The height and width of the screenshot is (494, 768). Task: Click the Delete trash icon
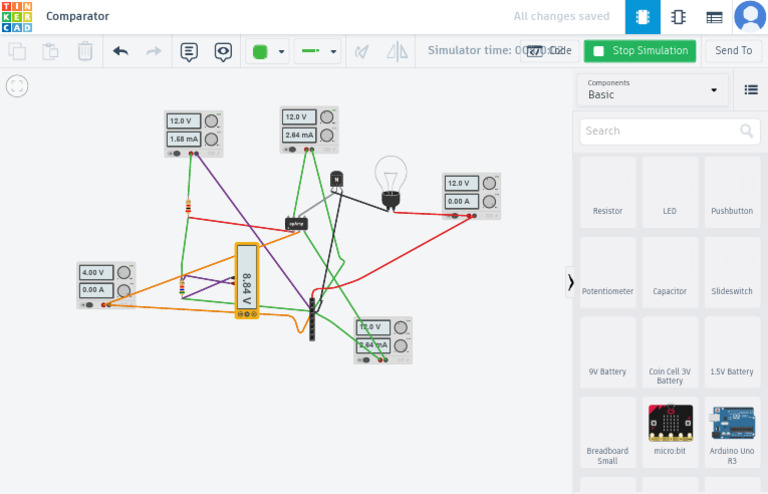[85, 51]
